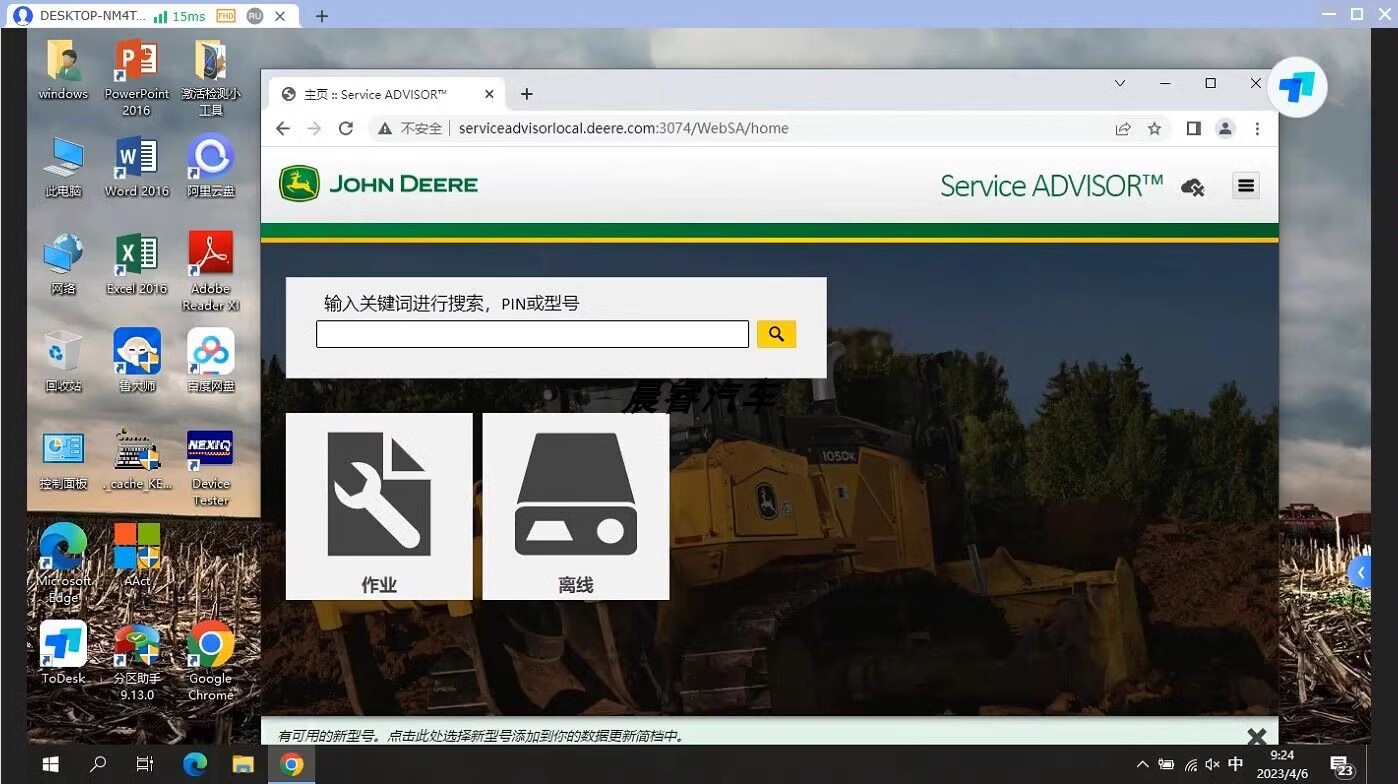Open Chrome profile avatar
Viewport: 1398px width, 784px height.
click(1225, 128)
